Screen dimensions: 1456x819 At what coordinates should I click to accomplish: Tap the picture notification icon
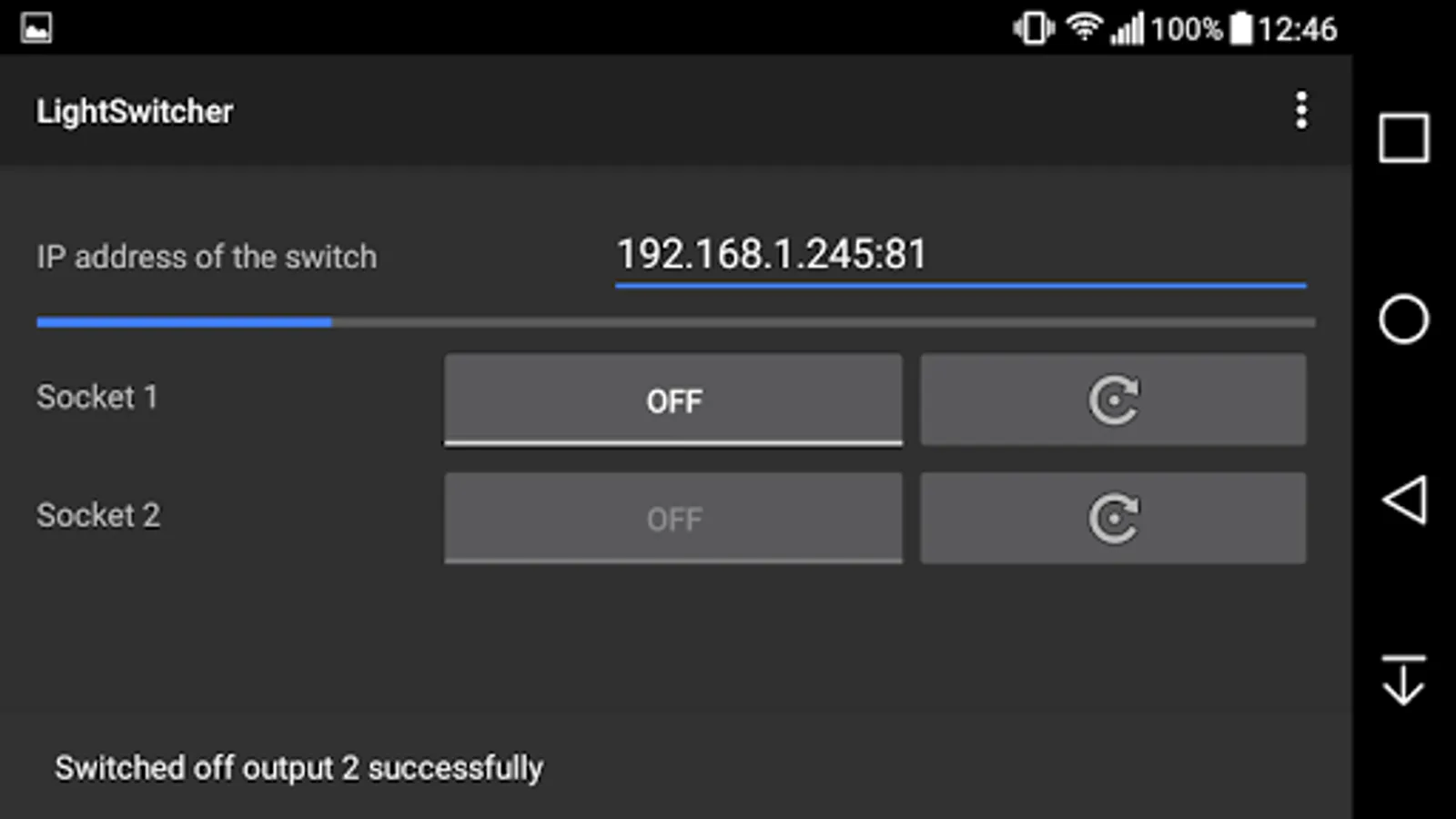(x=36, y=28)
